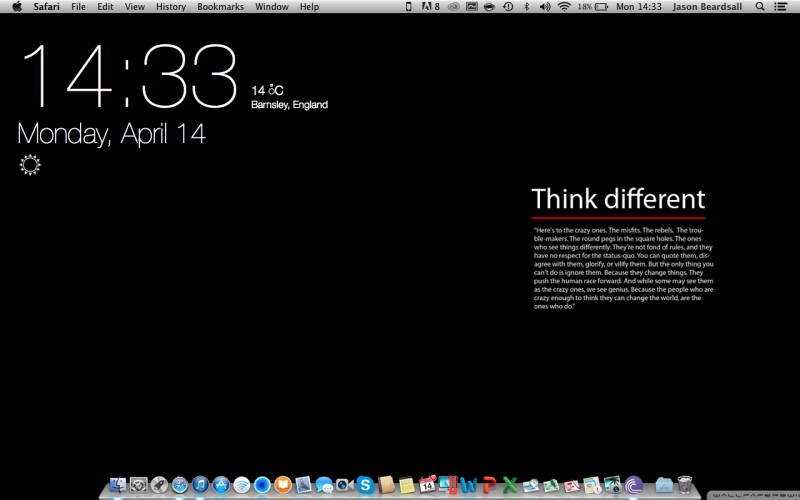This screenshot has height=500, width=800.
Task: Open the Trash in the Dock
Action: (x=685, y=484)
